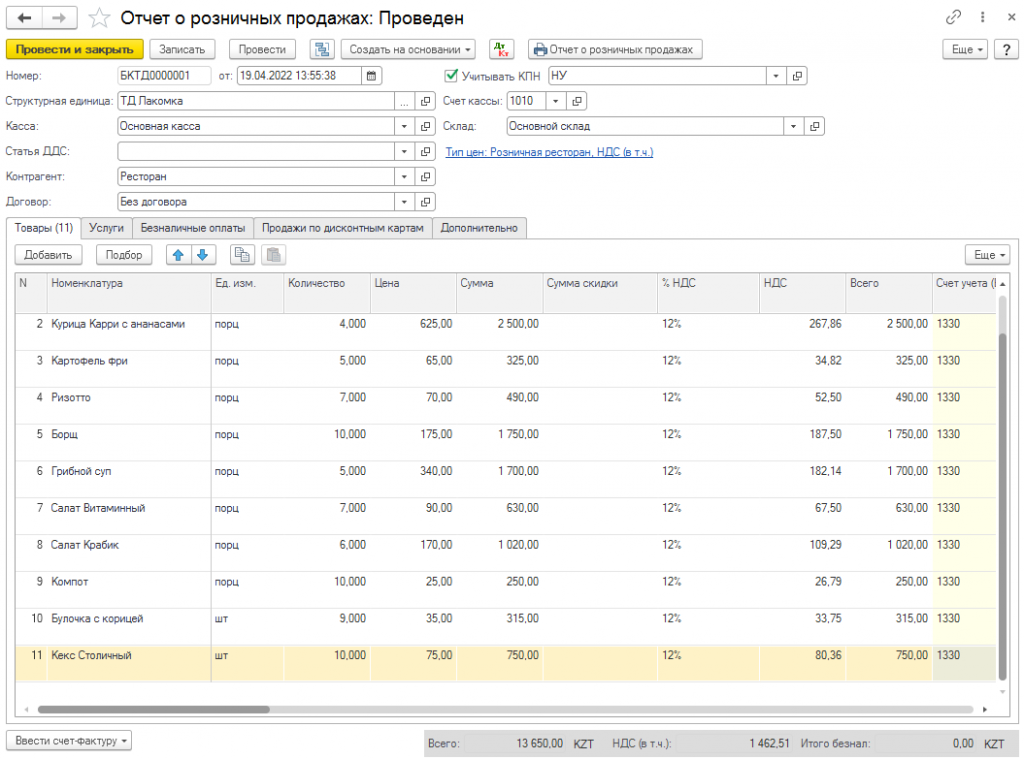Open the calendar picker next to date

[372, 75]
